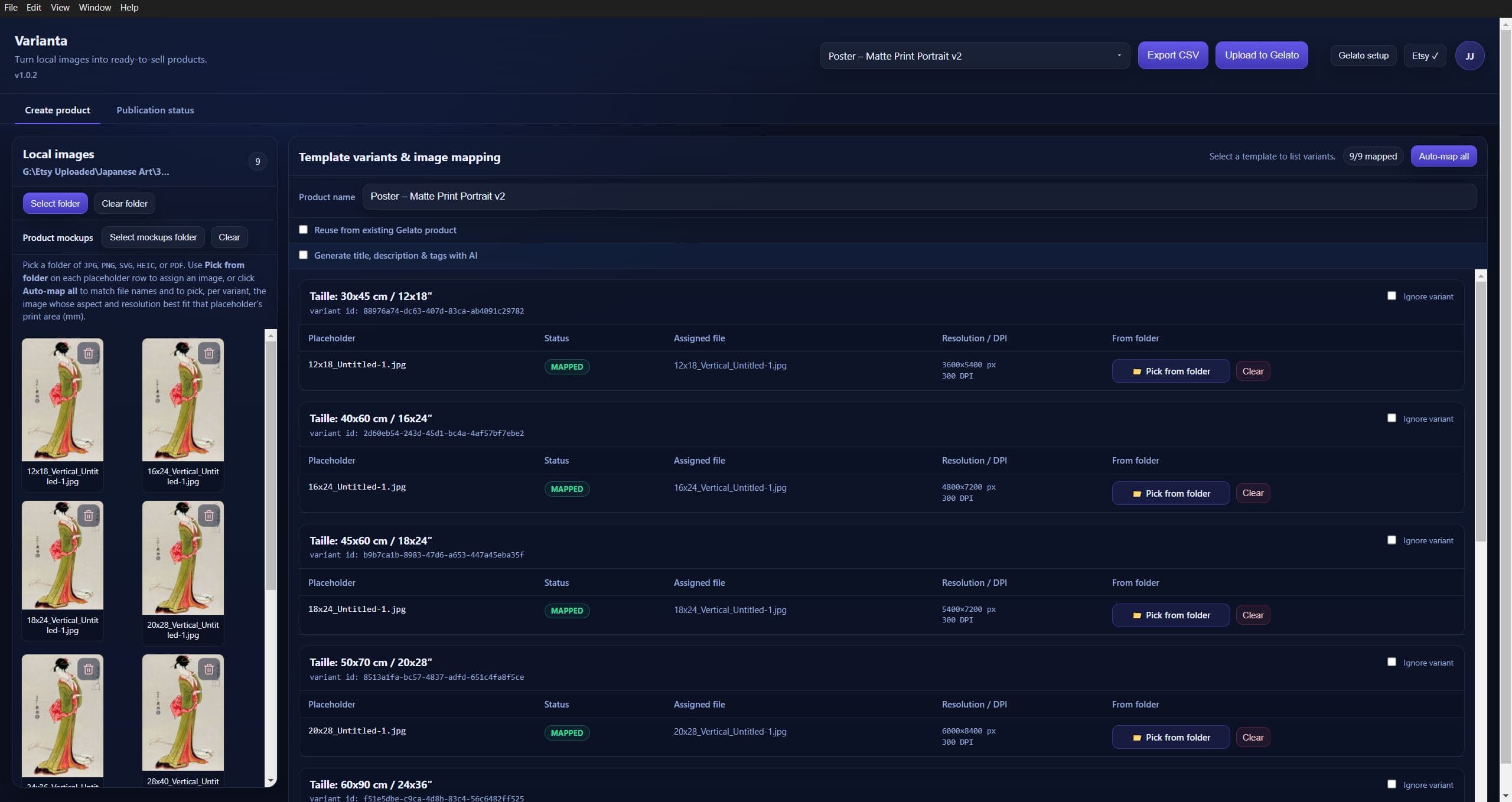1512x802 pixels.
Task: Open the Edit menu
Action: point(34,8)
